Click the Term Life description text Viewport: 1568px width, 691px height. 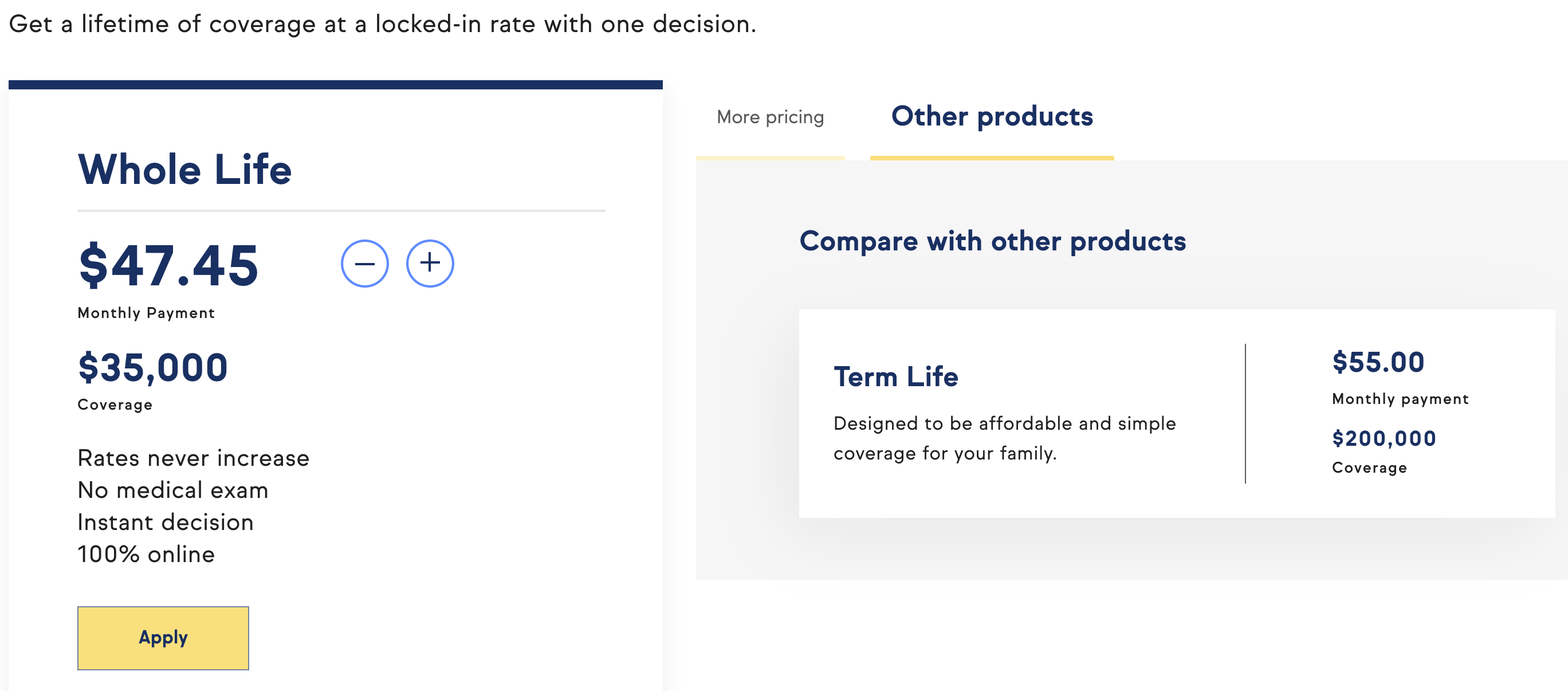coord(1004,438)
